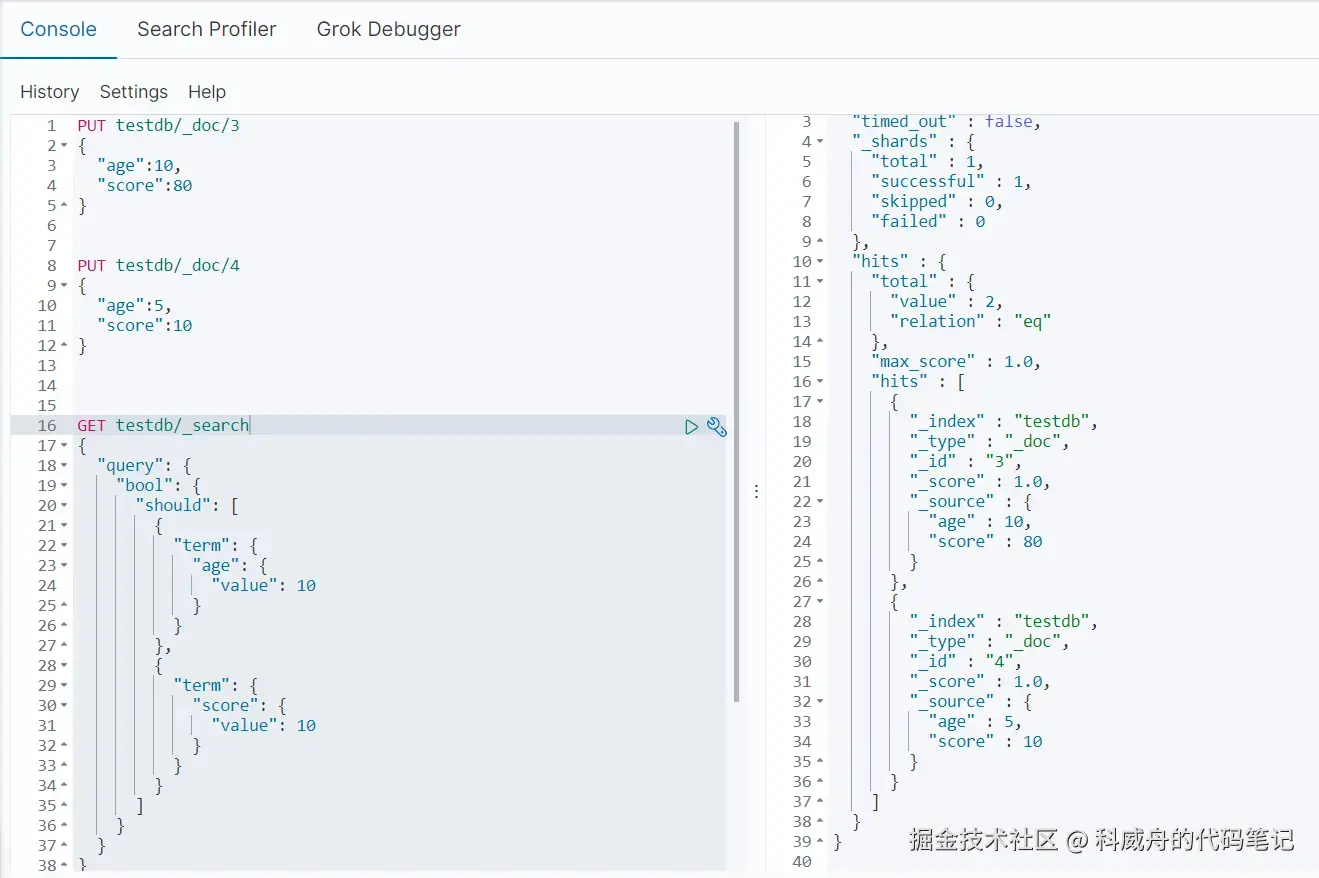Click the "GET testdb/_search" request line

(163, 426)
